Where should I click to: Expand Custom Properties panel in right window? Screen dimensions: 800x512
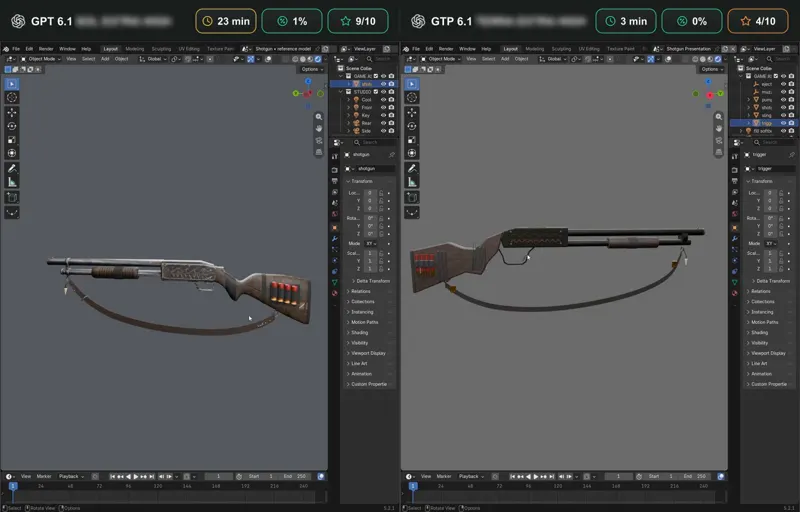click(770, 384)
